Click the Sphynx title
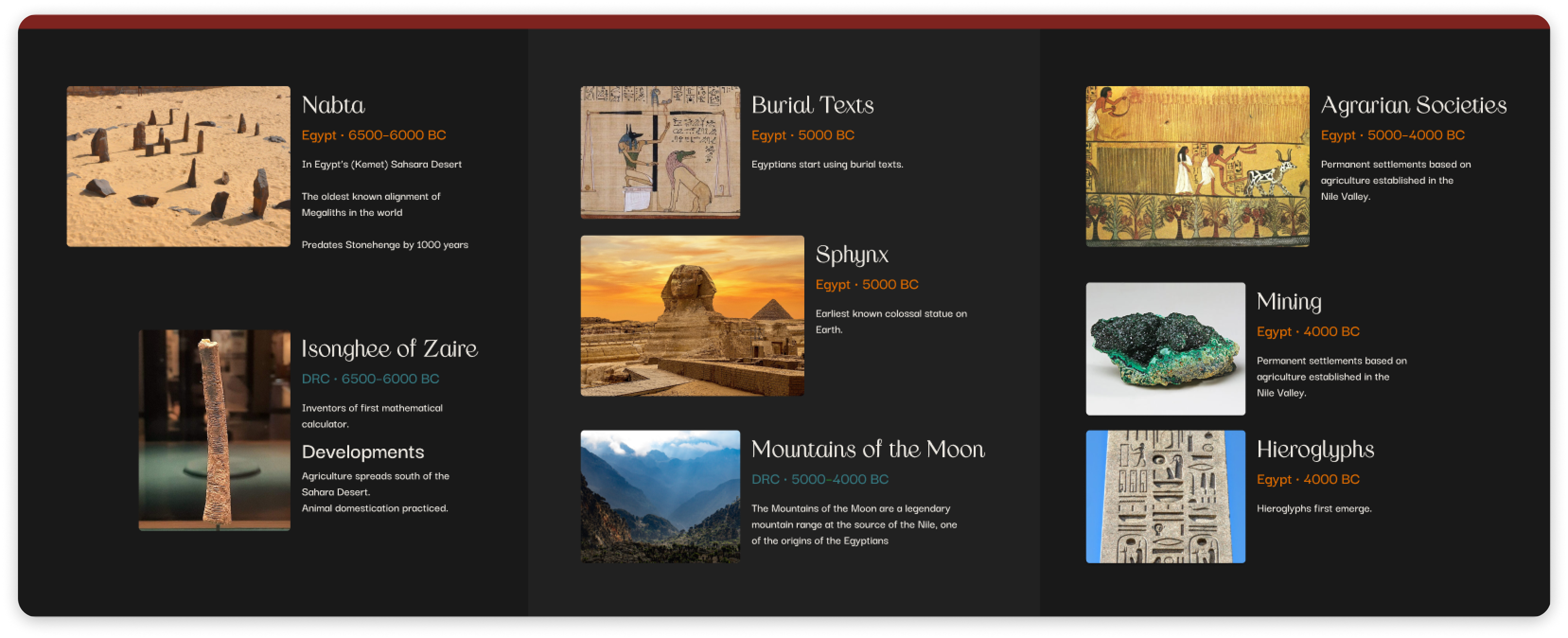The image size is (1568, 638). 852,255
